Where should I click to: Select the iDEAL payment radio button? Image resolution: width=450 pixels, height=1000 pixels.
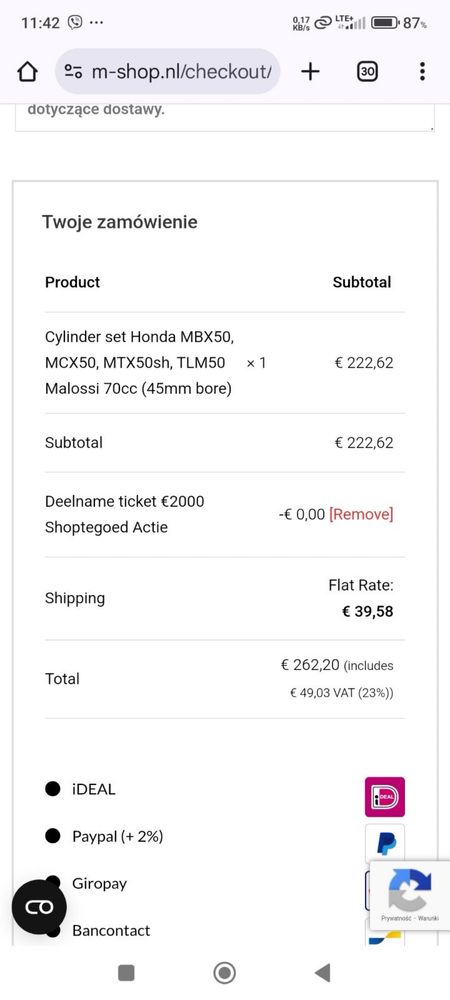53,789
